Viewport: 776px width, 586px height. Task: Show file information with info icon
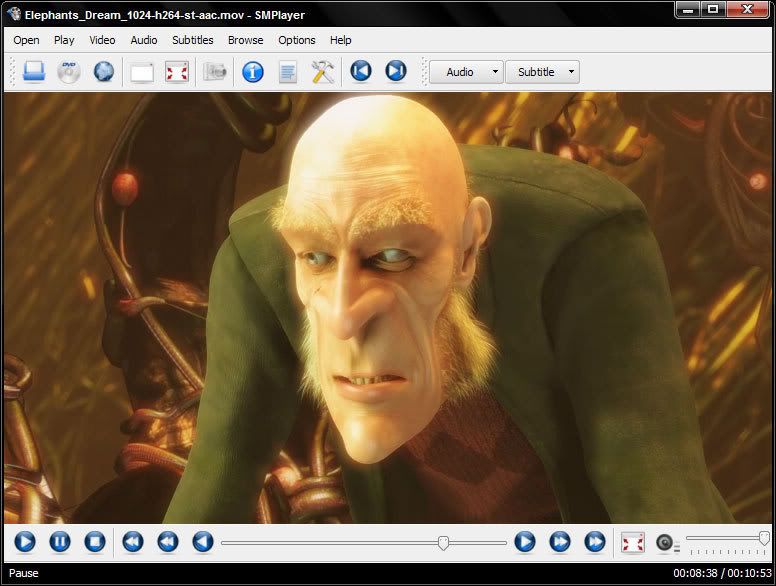pos(253,72)
